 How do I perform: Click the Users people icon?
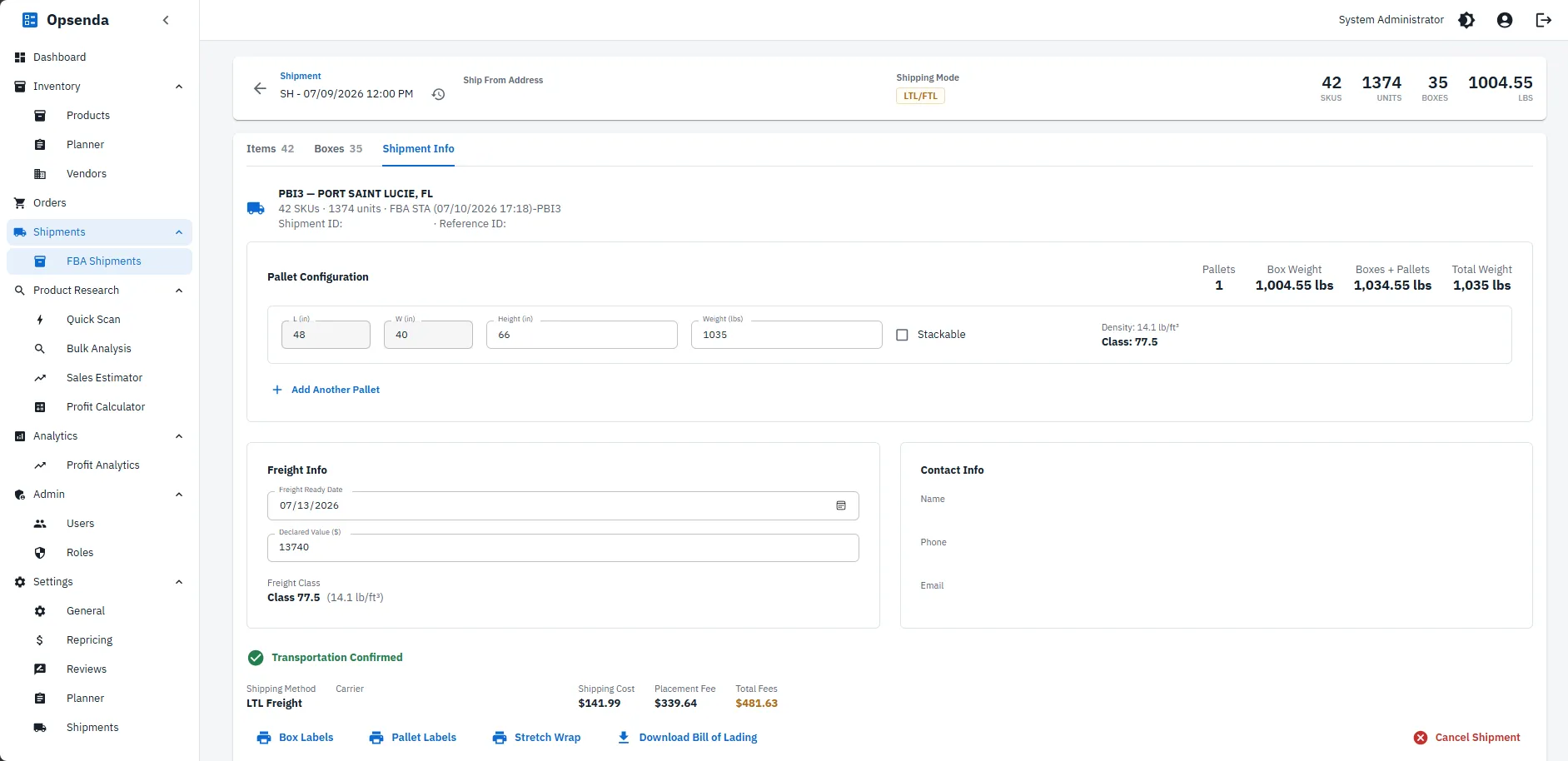coord(40,524)
